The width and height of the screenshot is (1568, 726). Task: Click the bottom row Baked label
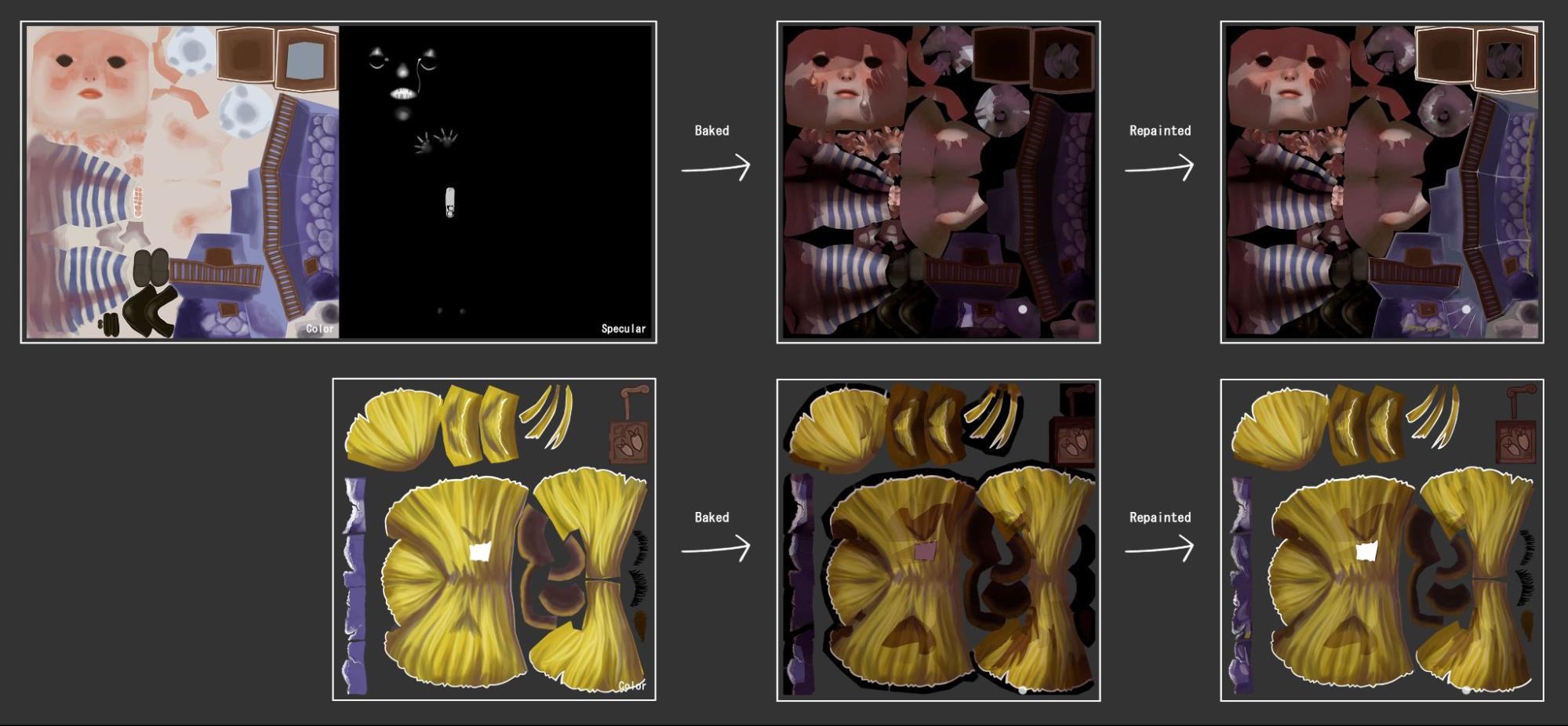pyautogui.click(x=711, y=517)
